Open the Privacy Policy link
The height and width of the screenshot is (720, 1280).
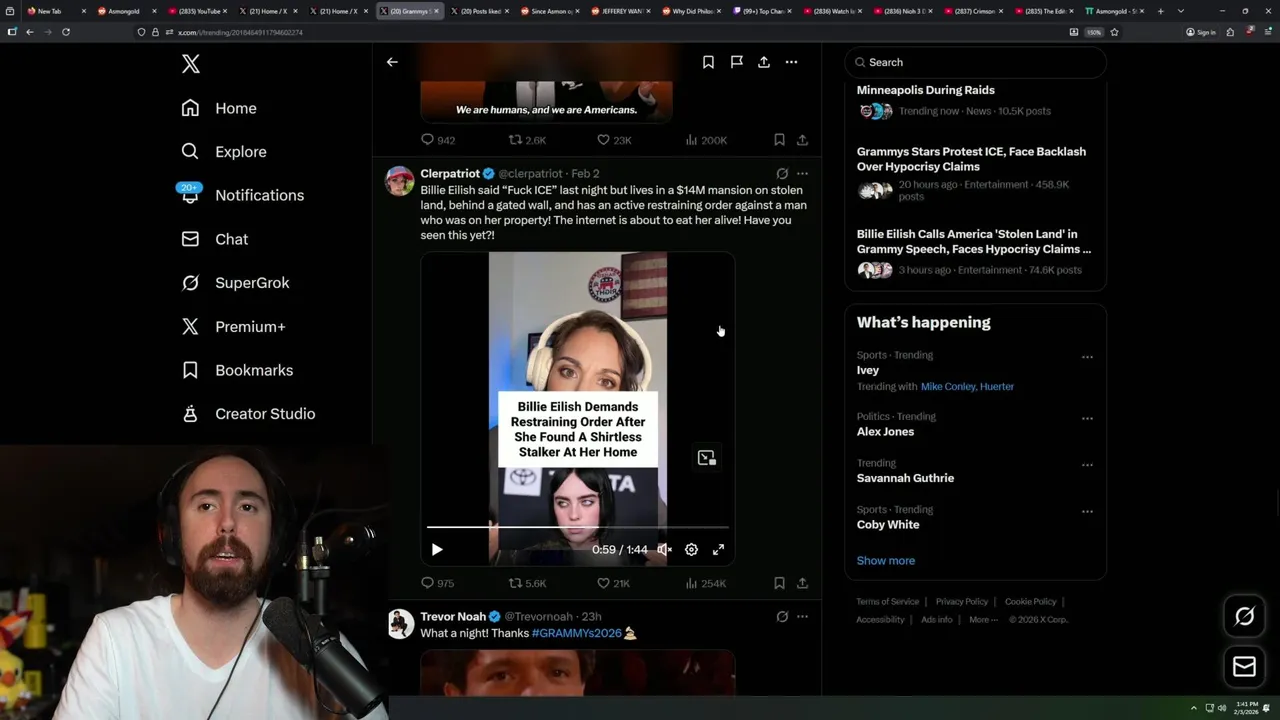(961, 602)
